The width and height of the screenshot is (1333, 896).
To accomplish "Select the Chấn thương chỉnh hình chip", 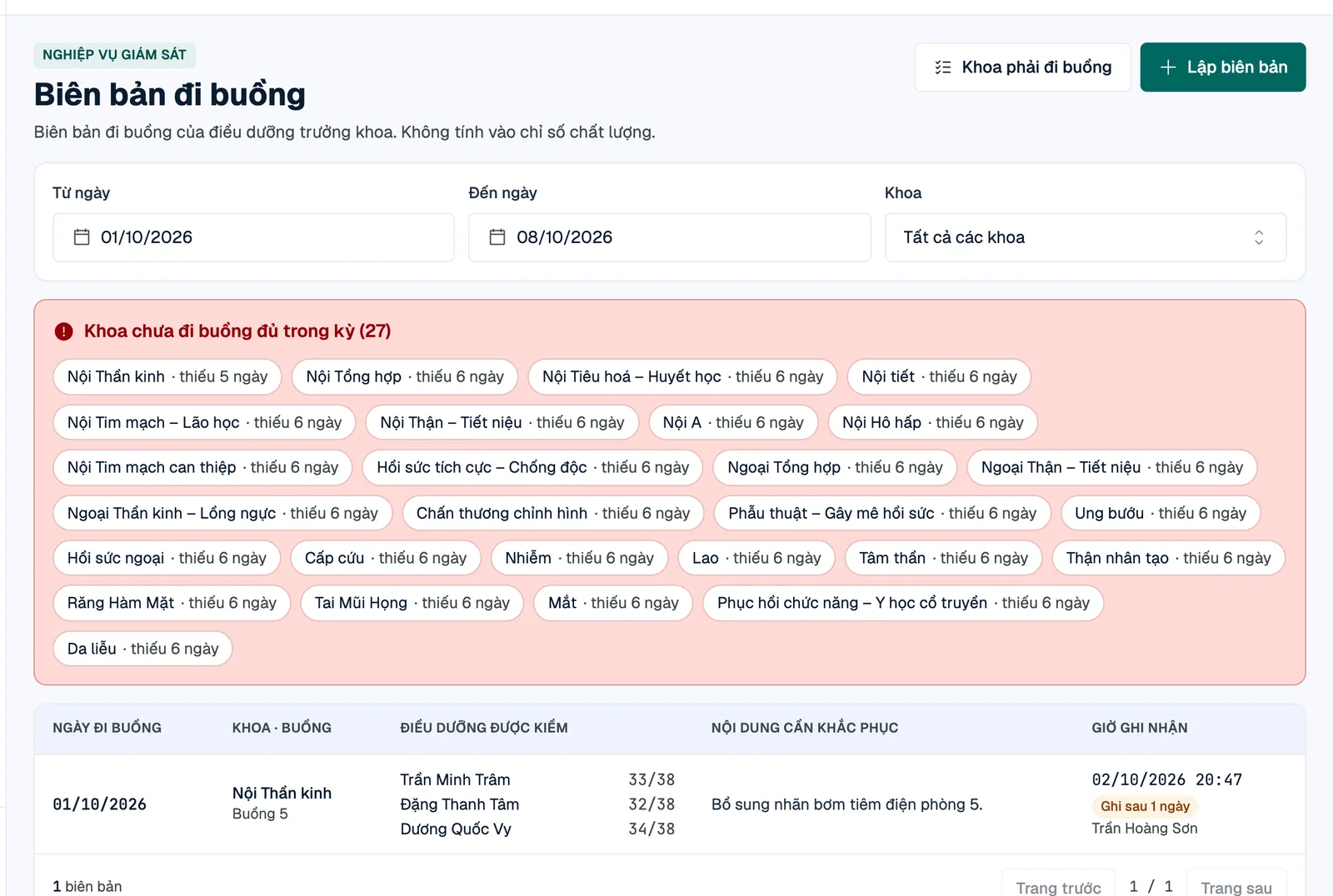I will 553,513.
